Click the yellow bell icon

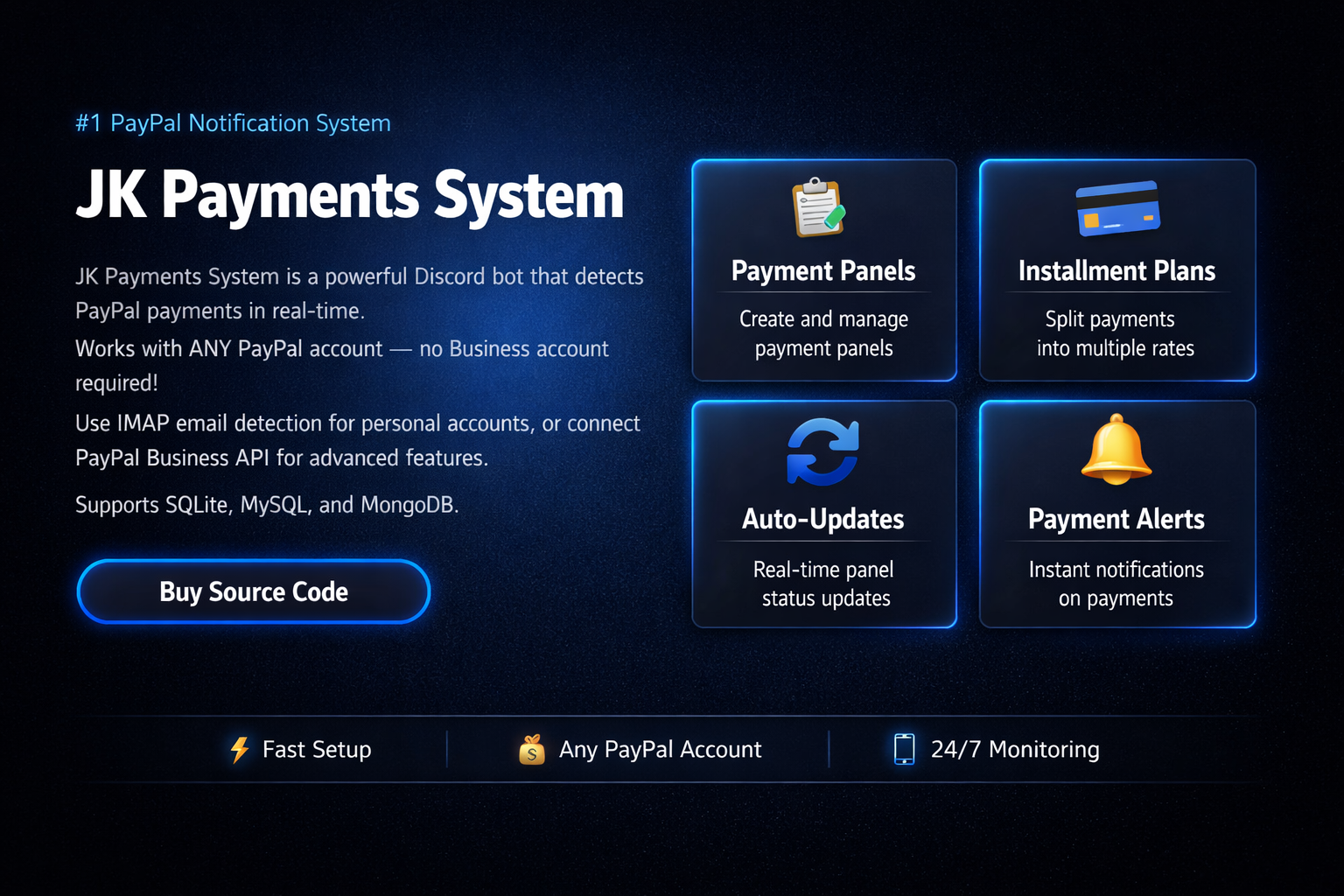[x=1116, y=450]
